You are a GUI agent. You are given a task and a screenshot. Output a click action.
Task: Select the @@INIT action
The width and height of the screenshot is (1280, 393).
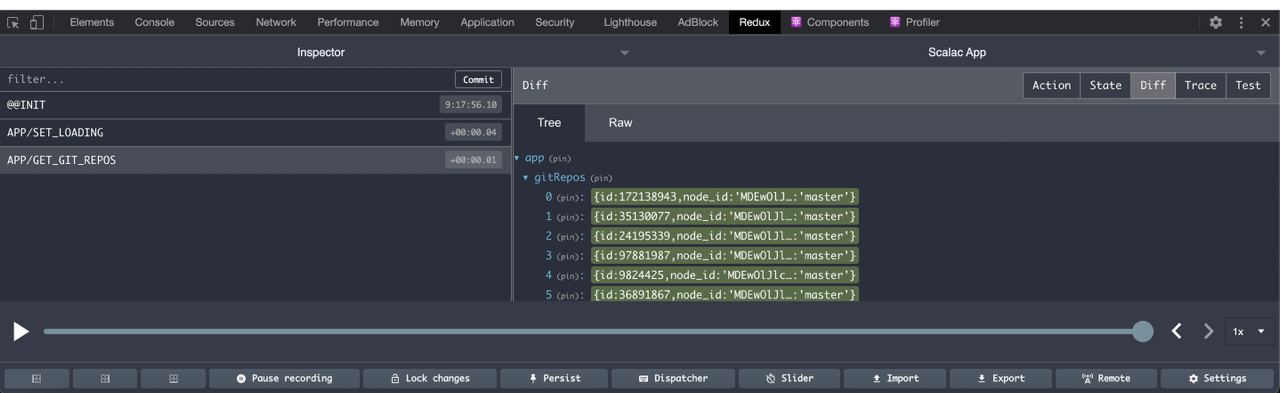[256, 105]
